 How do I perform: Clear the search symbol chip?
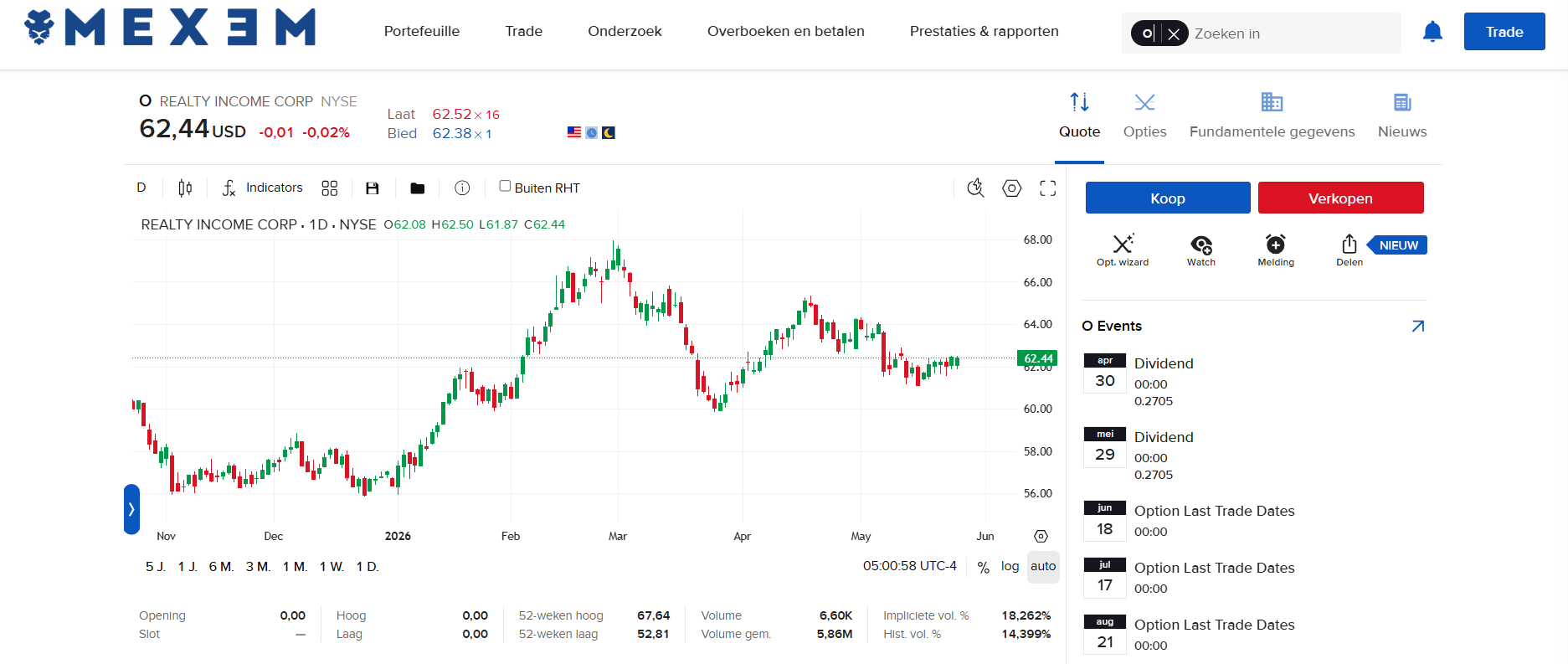pos(1174,33)
